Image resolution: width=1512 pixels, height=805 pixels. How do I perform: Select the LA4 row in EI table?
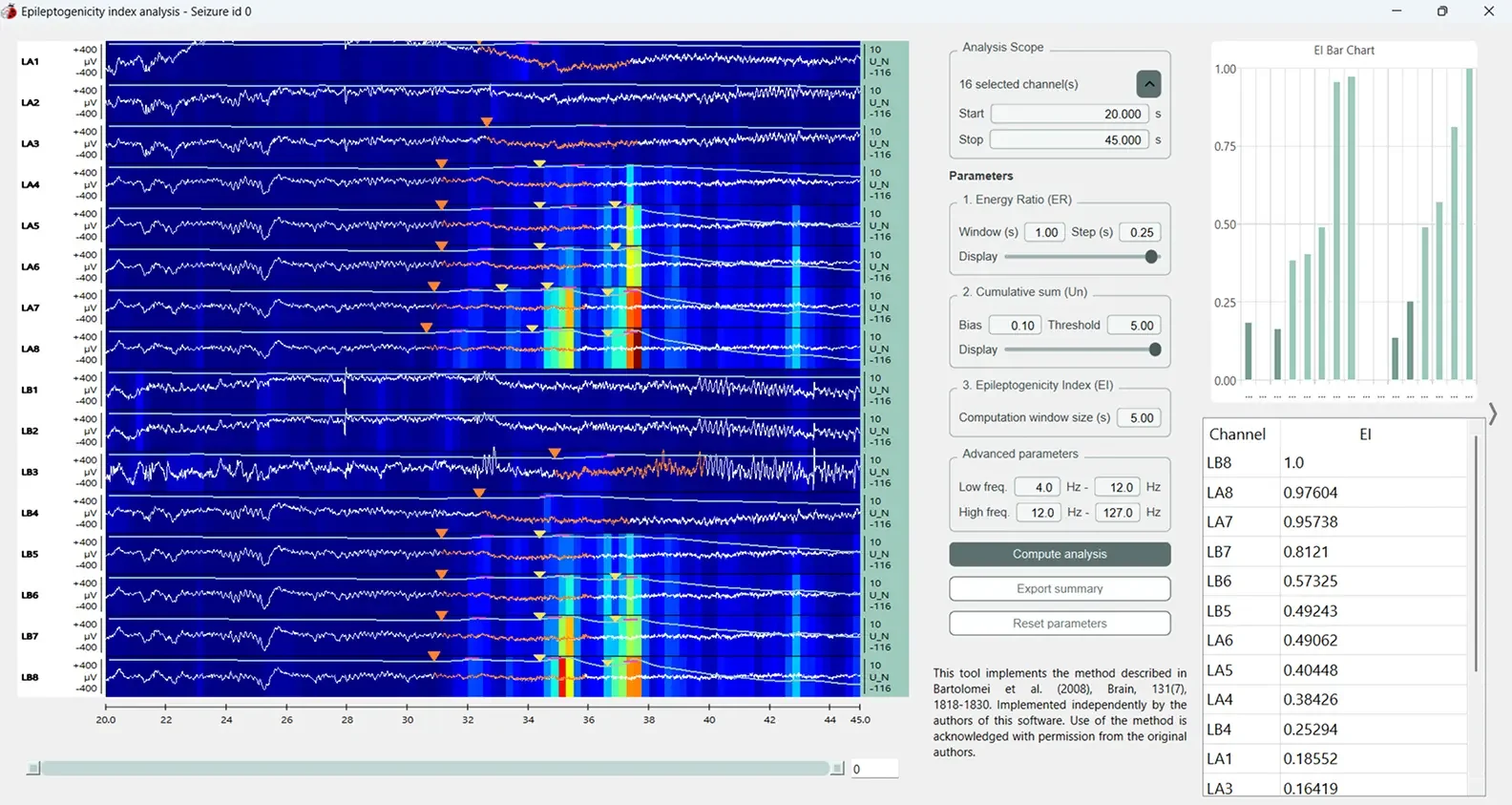pos(1335,700)
